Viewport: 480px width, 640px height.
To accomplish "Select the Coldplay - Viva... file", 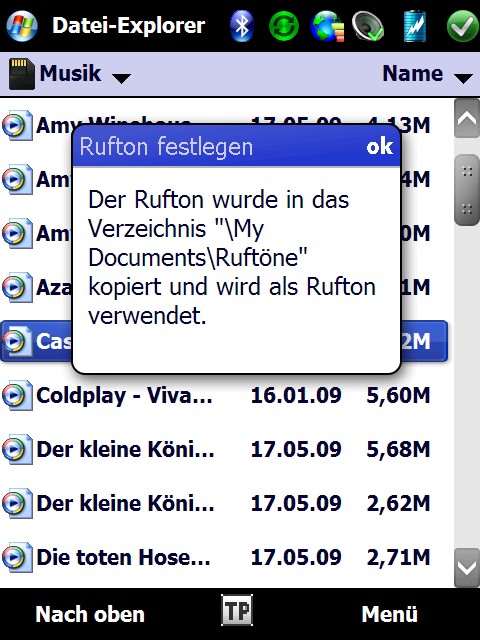I will (x=224, y=396).
